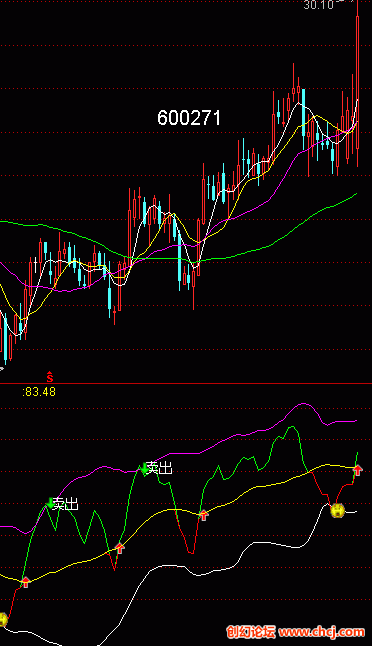
Task: Click the green sell arrow at the higher 卖出 label
Action: (144, 468)
